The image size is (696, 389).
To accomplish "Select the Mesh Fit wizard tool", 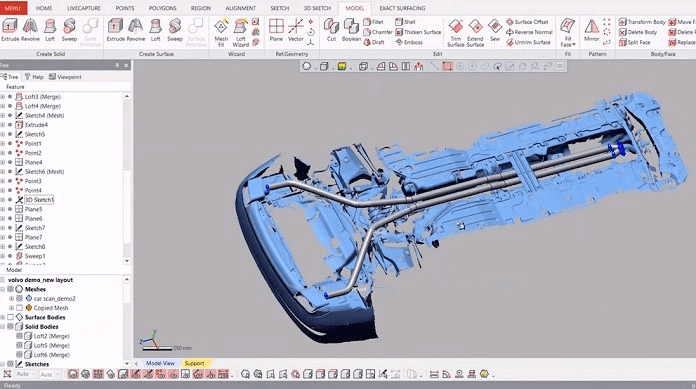I will (221, 32).
